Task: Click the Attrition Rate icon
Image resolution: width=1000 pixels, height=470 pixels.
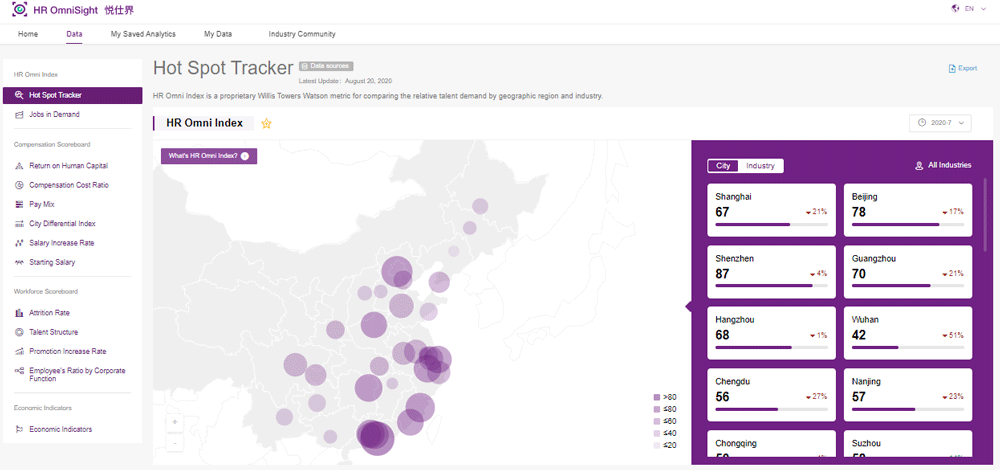Action: [18, 313]
